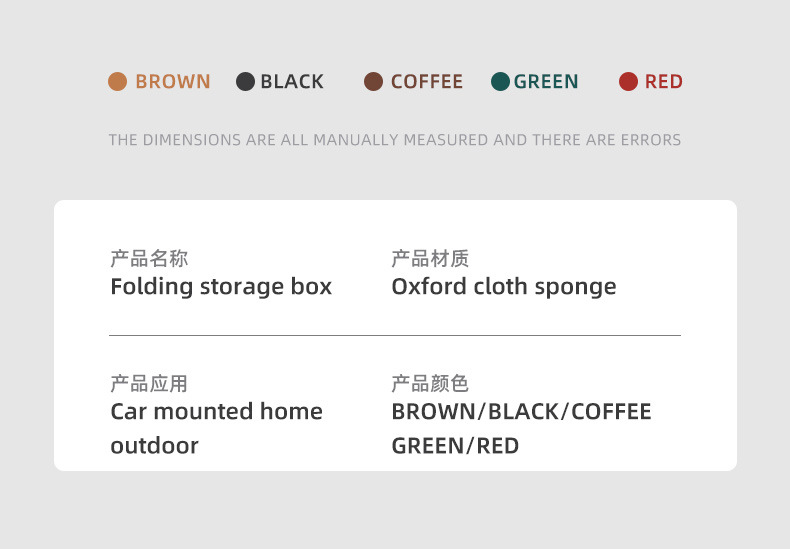Click the 产品颜色 heading
This screenshot has height=549, width=790.
coord(430,384)
